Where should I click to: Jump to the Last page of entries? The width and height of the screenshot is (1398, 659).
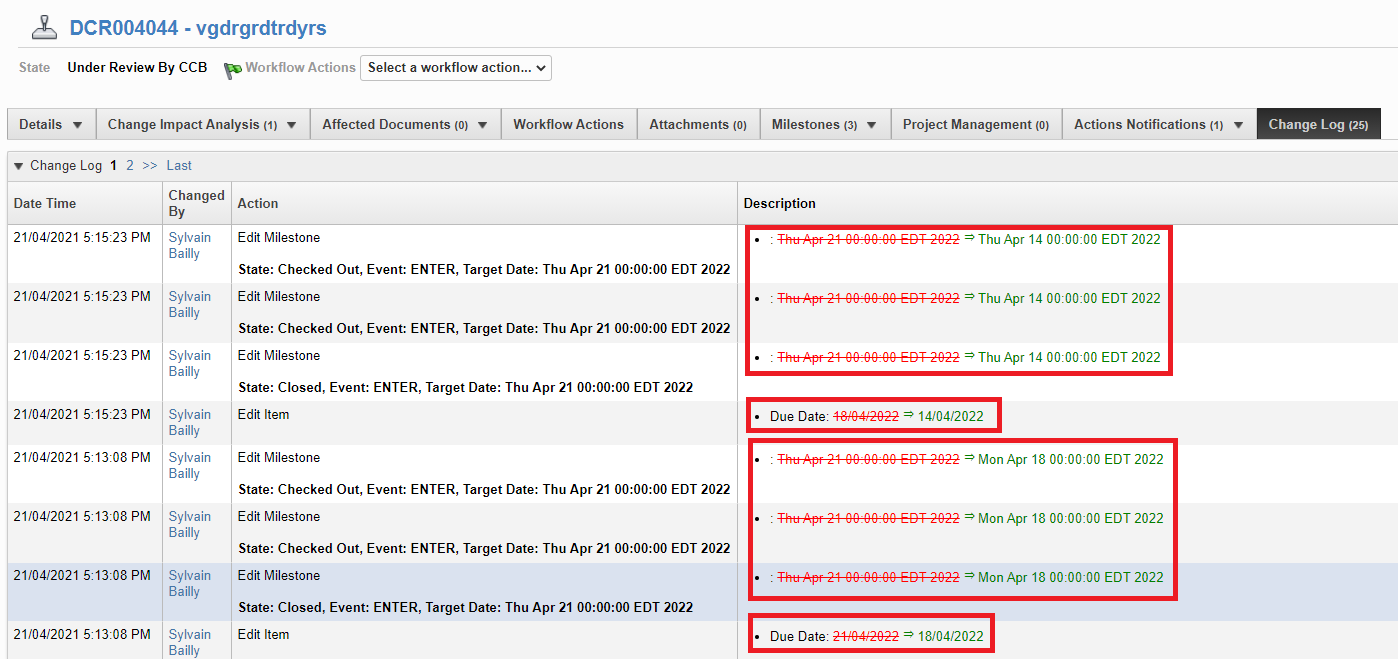(x=179, y=165)
